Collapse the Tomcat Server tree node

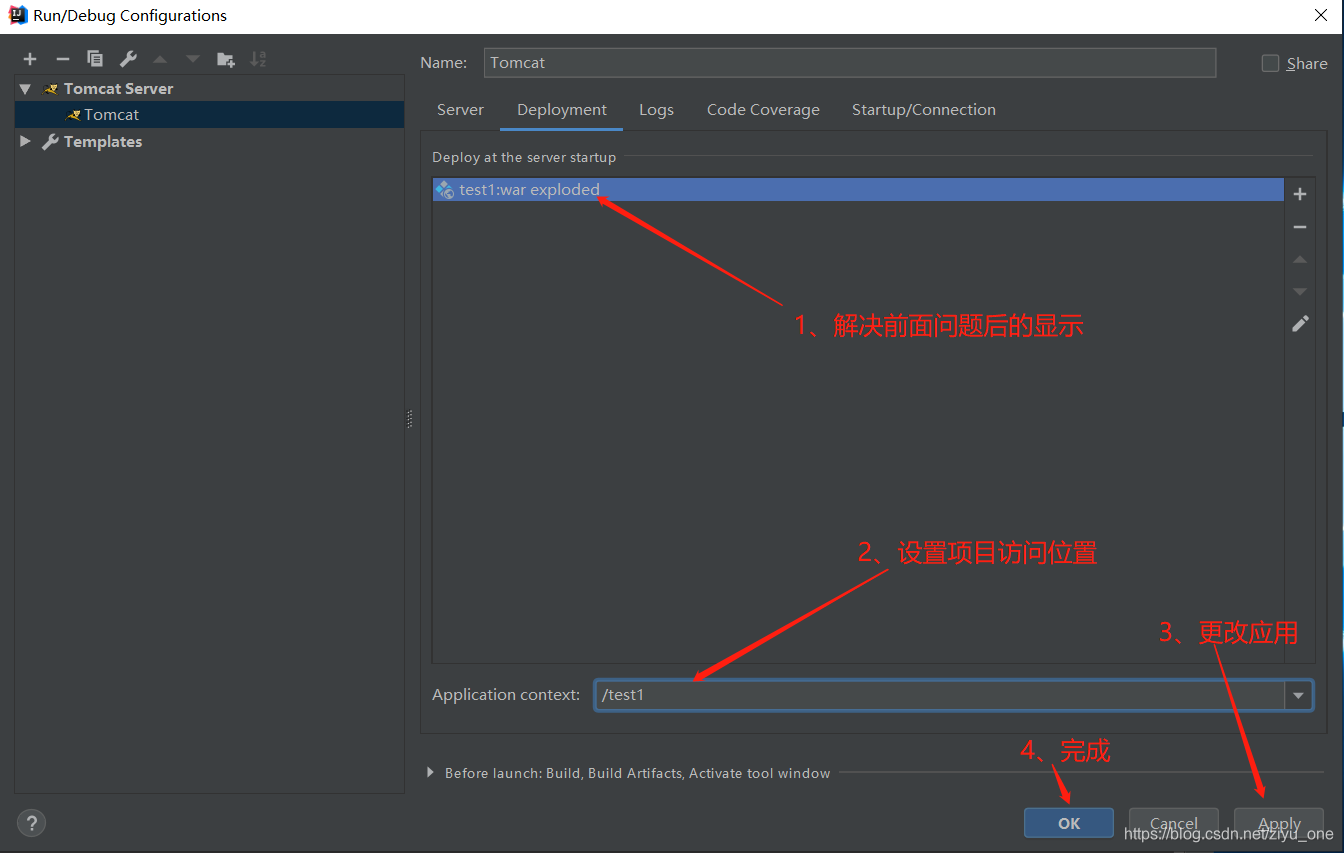coord(25,89)
